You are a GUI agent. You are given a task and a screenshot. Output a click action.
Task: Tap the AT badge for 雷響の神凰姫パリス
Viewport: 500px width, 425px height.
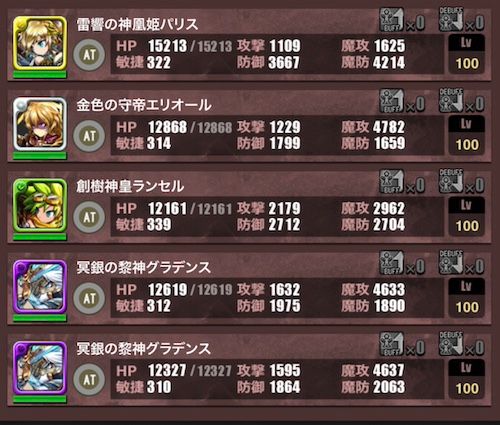pyautogui.click(x=89, y=55)
